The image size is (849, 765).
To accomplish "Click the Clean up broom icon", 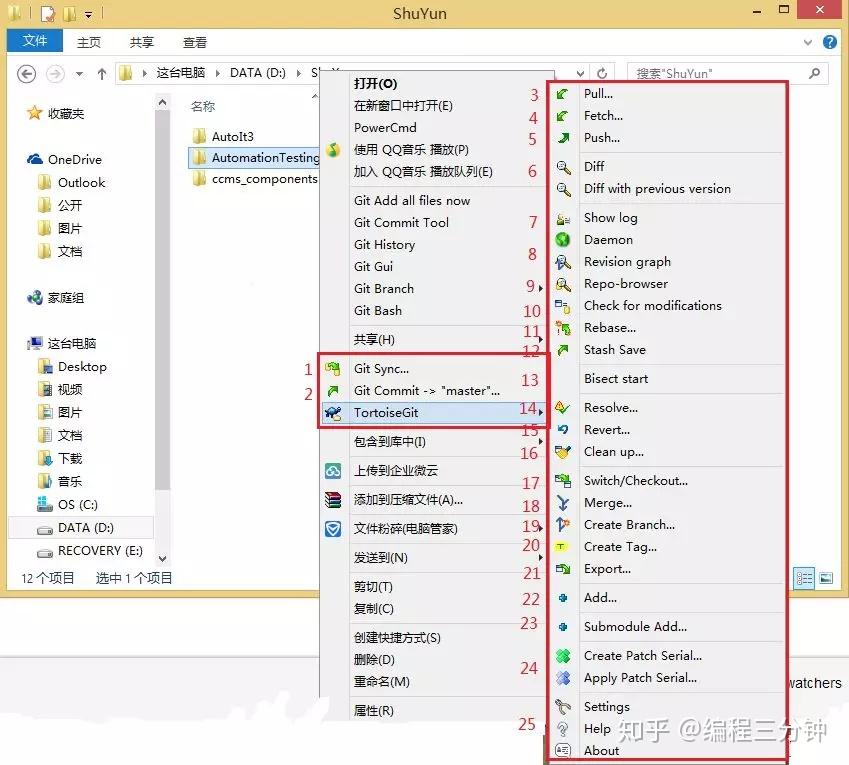I will [x=563, y=452].
